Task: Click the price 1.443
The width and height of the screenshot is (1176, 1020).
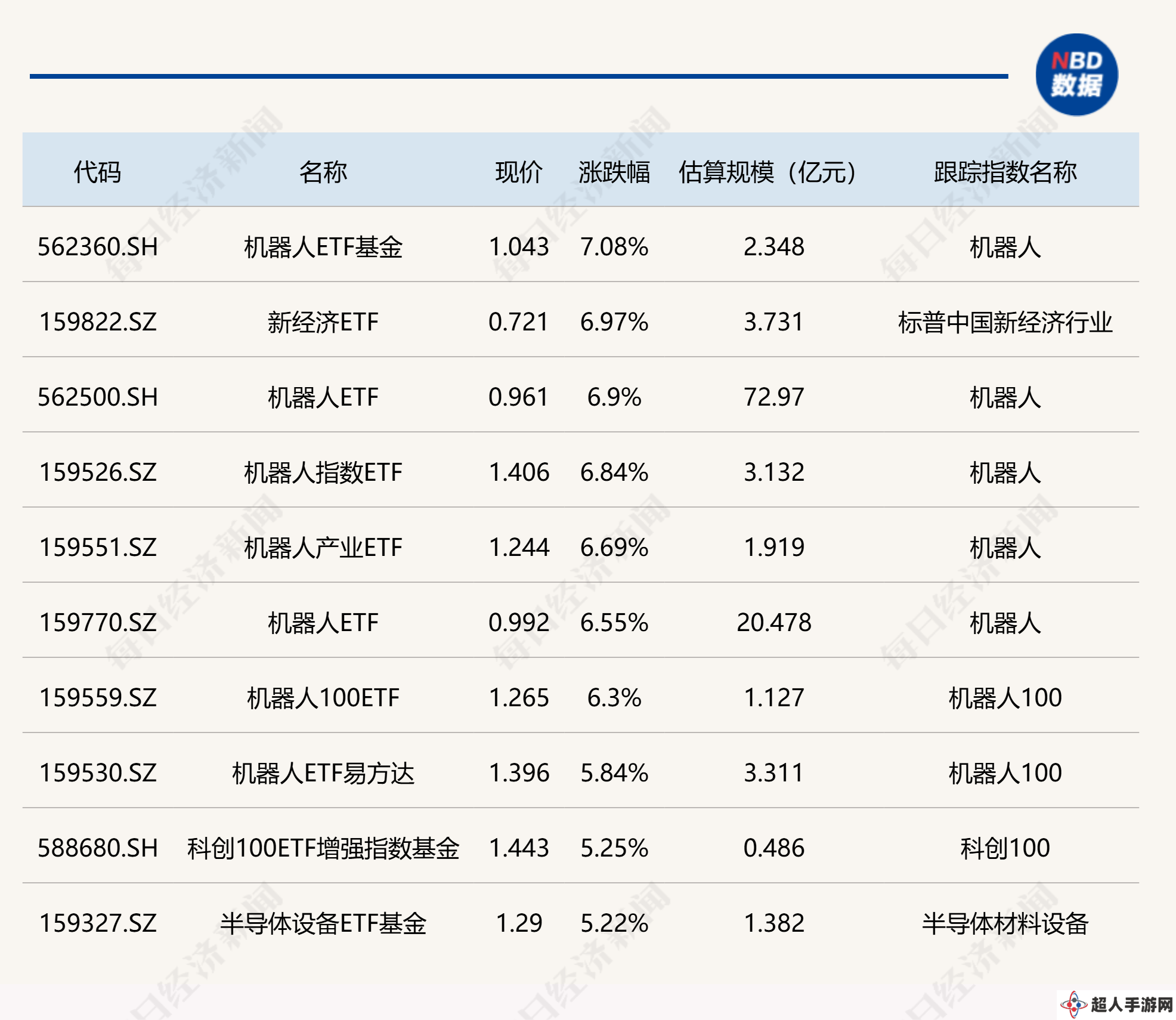Action: click(x=519, y=848)
